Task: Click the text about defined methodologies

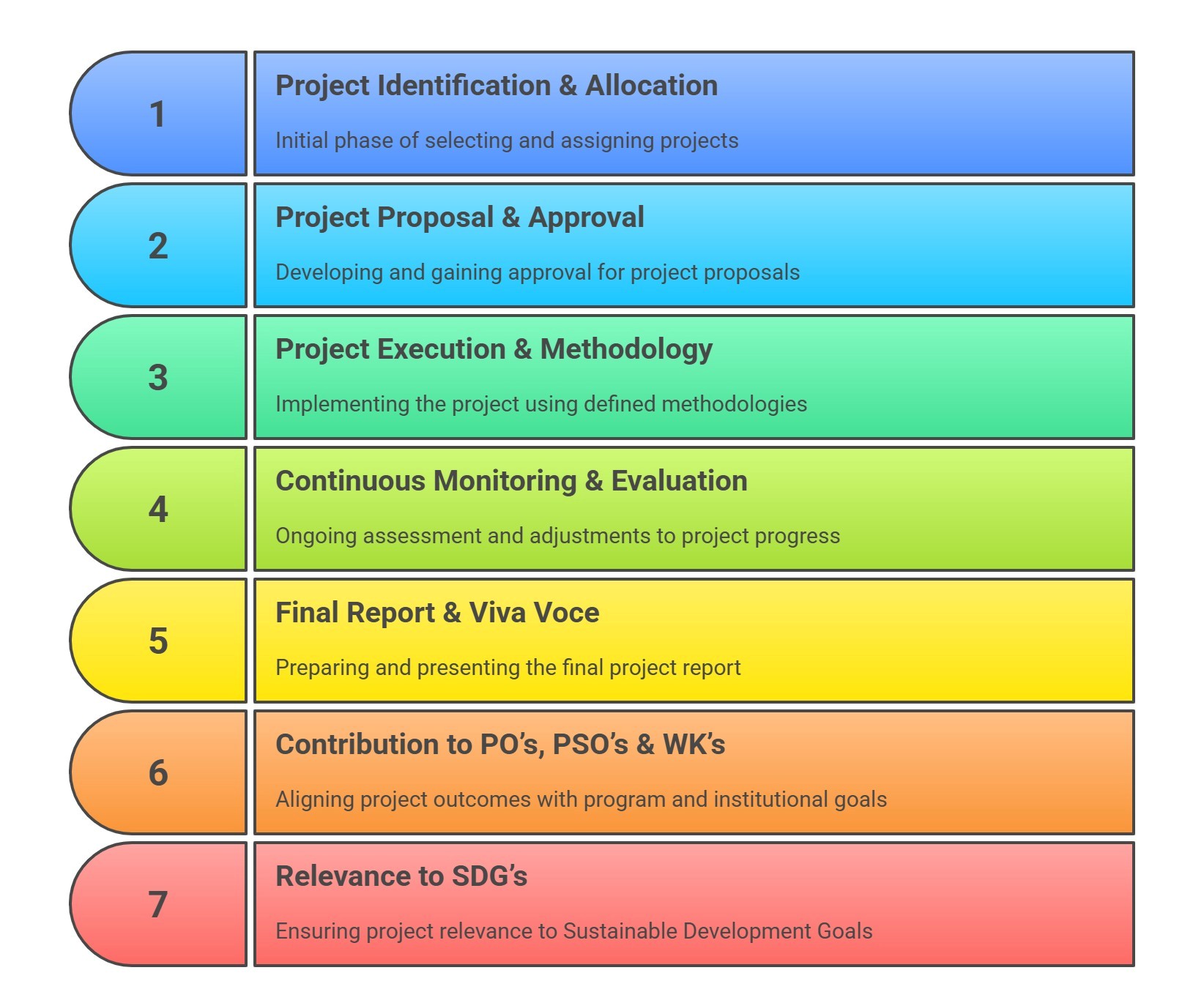Action: (541, 404)
